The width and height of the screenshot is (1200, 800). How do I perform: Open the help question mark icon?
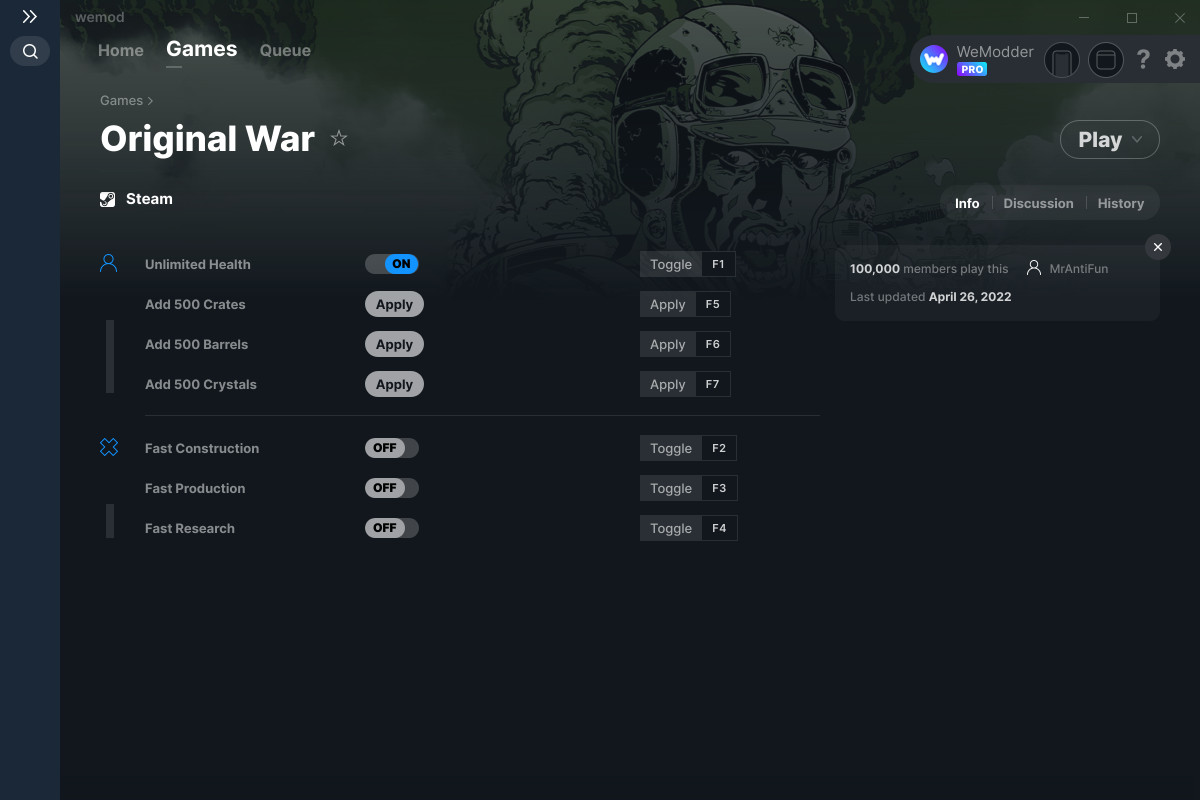click(x=1143, y=60)
